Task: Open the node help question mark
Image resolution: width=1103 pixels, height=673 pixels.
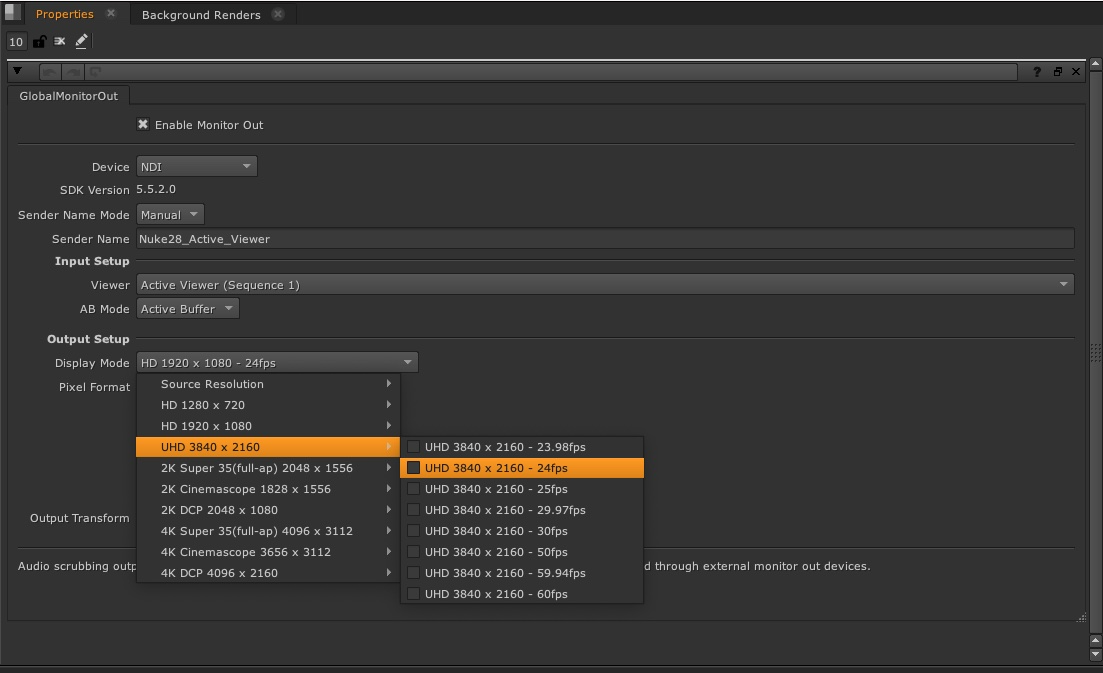Action: tap(1037, 71)
